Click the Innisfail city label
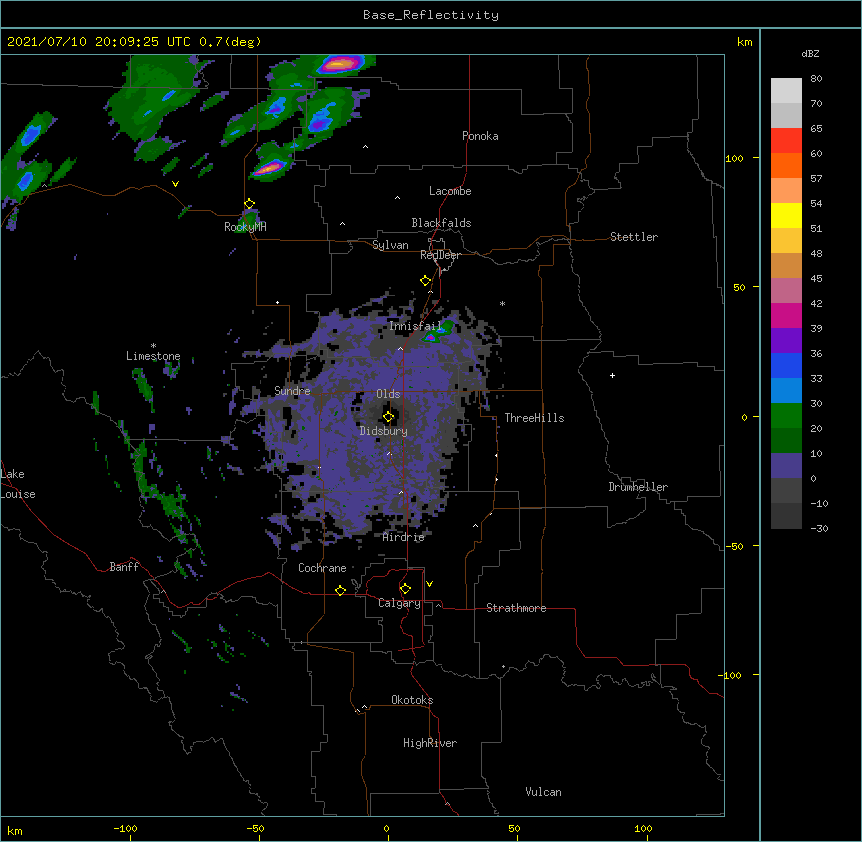 tap(416, 326)
